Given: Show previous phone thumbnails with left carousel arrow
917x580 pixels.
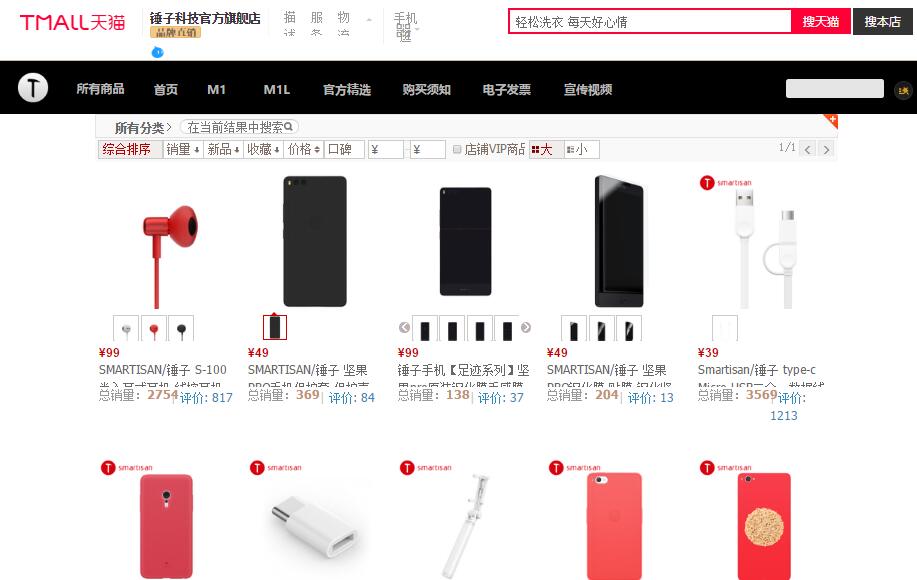Looking at the screenshot, I should click(x=404, y=327).
